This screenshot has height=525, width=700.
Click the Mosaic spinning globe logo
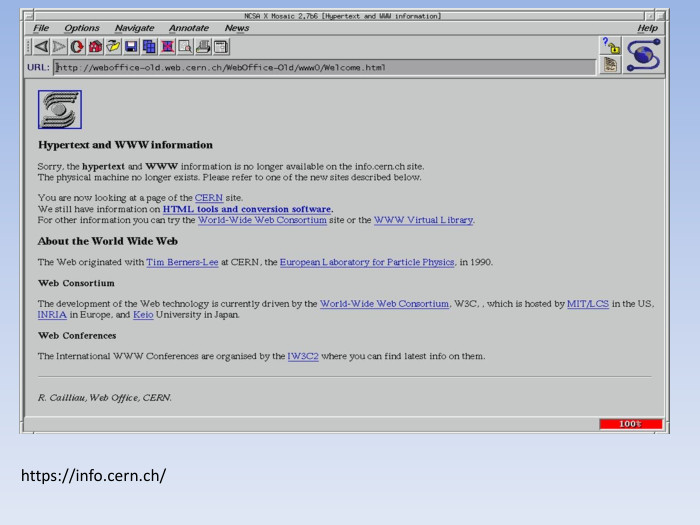[x=642, y=56]
